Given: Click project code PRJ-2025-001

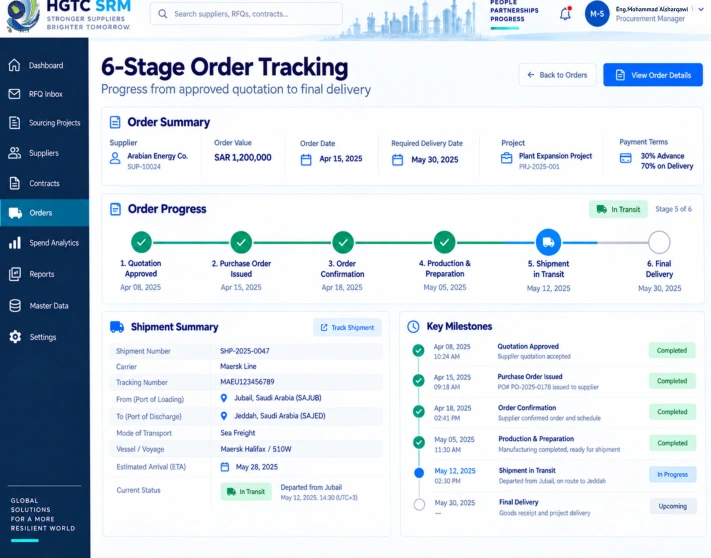Looking at the screenshot, I should [539, 167].
